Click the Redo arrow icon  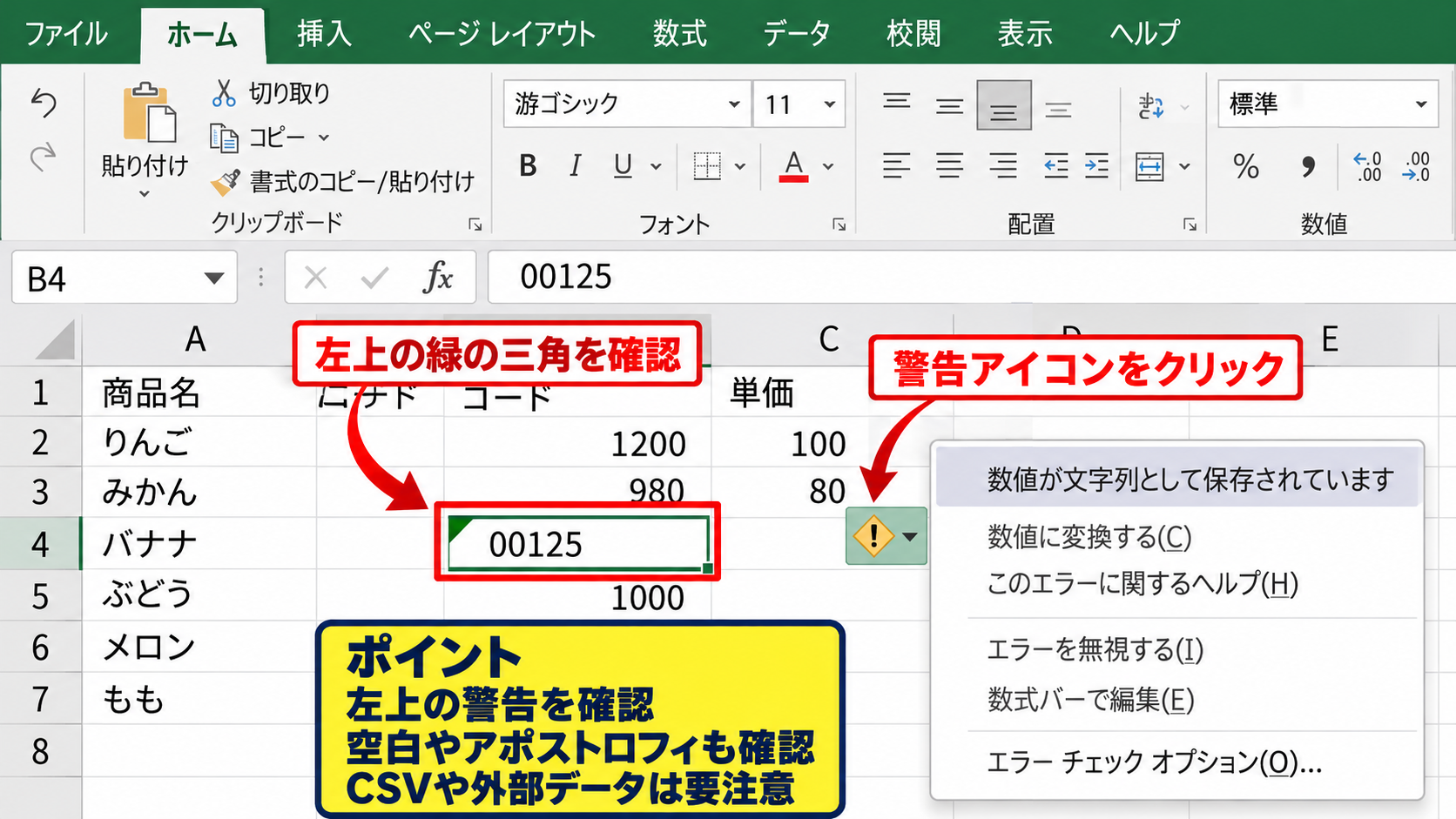[44, 157]
